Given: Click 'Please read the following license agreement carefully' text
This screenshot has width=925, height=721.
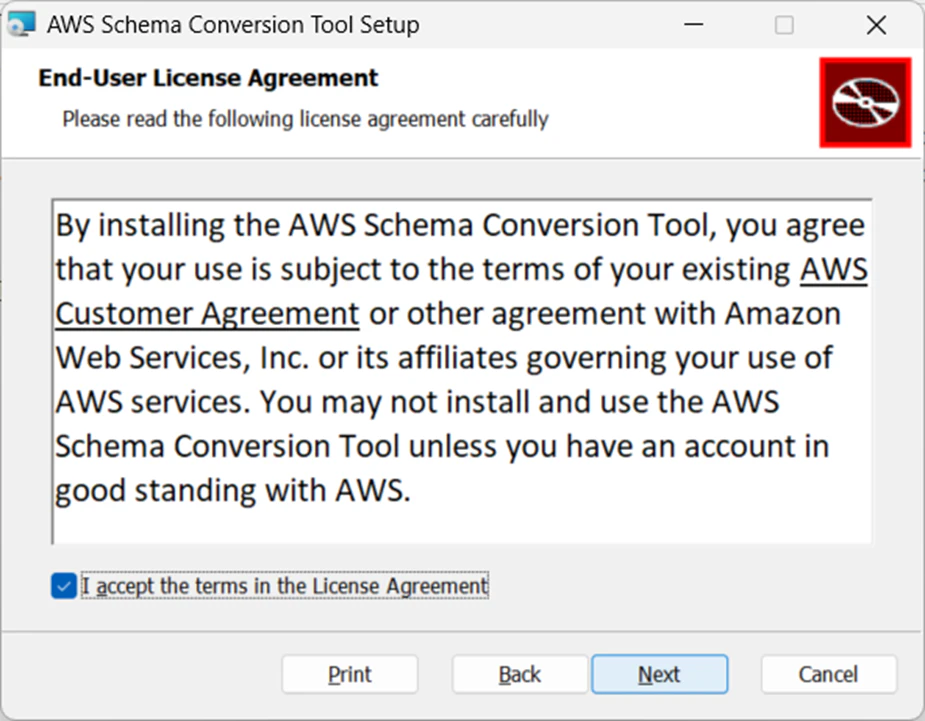Looking at the screenshot, I should pos(306,119).
